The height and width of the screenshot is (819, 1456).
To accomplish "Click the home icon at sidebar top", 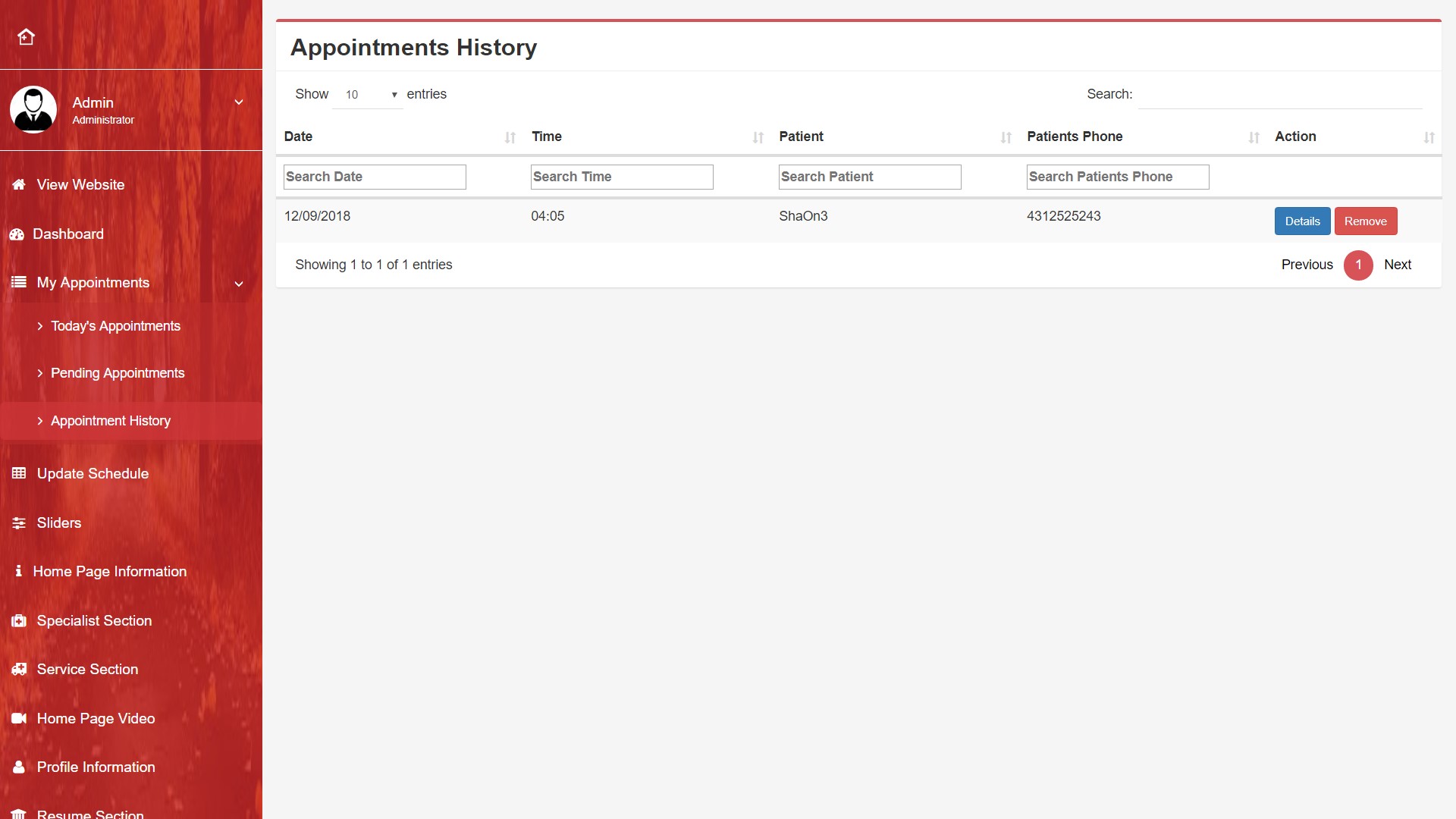I will pos(27,36).
